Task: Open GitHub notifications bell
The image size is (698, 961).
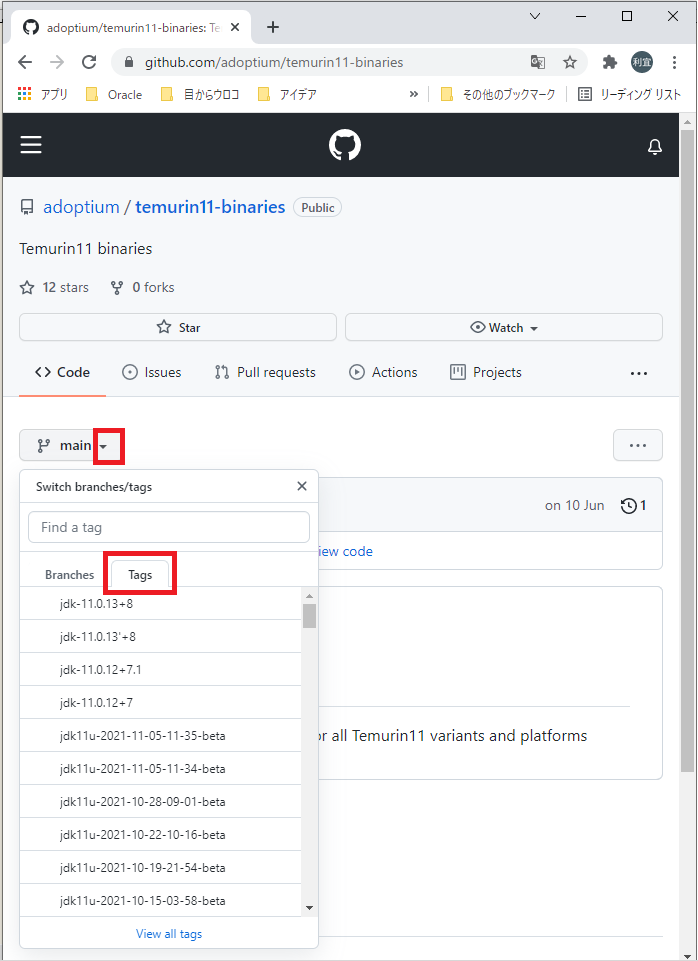Action: click(655, 146)
